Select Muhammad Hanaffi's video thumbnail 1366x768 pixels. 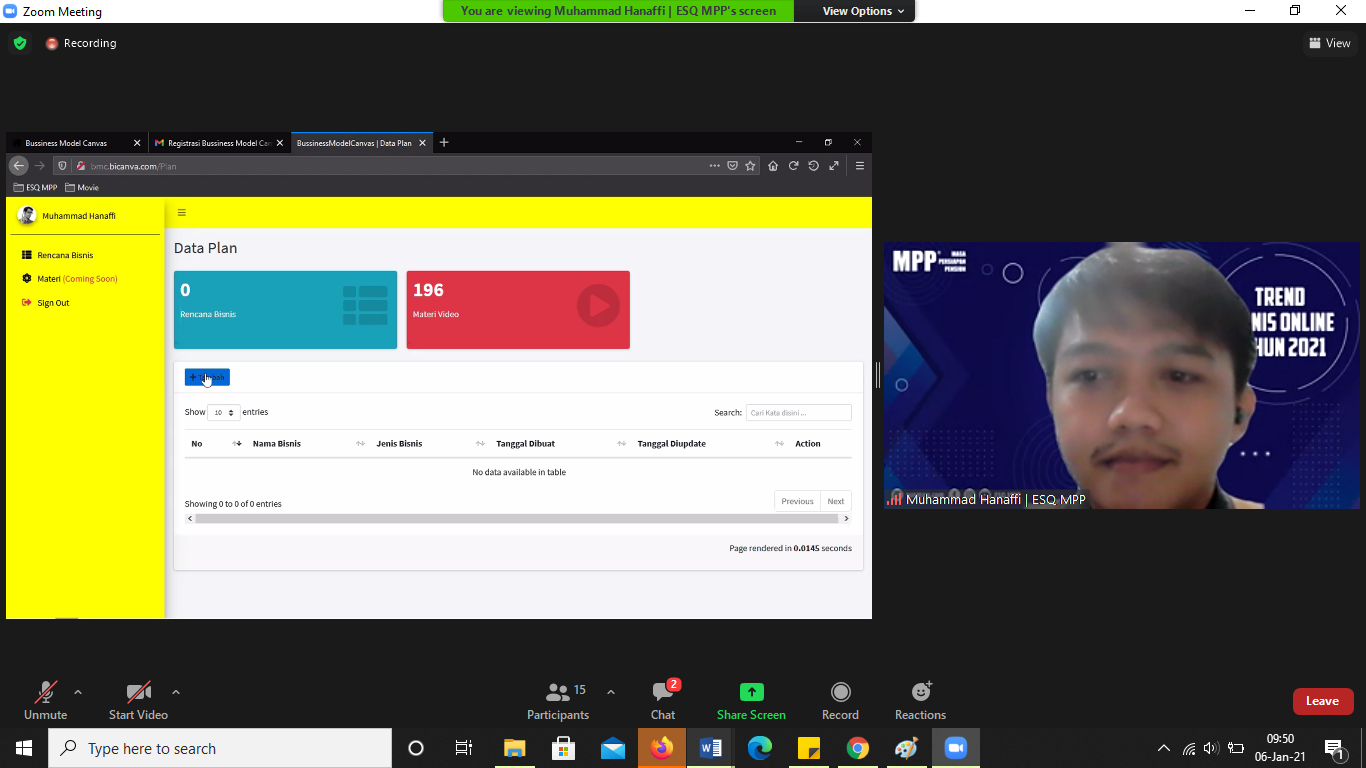point(1121,375)
